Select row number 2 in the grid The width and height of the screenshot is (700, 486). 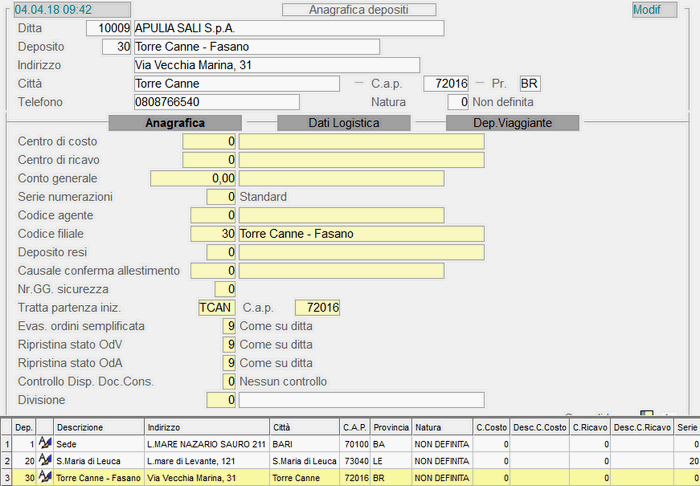pyautogui.click(x=7, y=461)
